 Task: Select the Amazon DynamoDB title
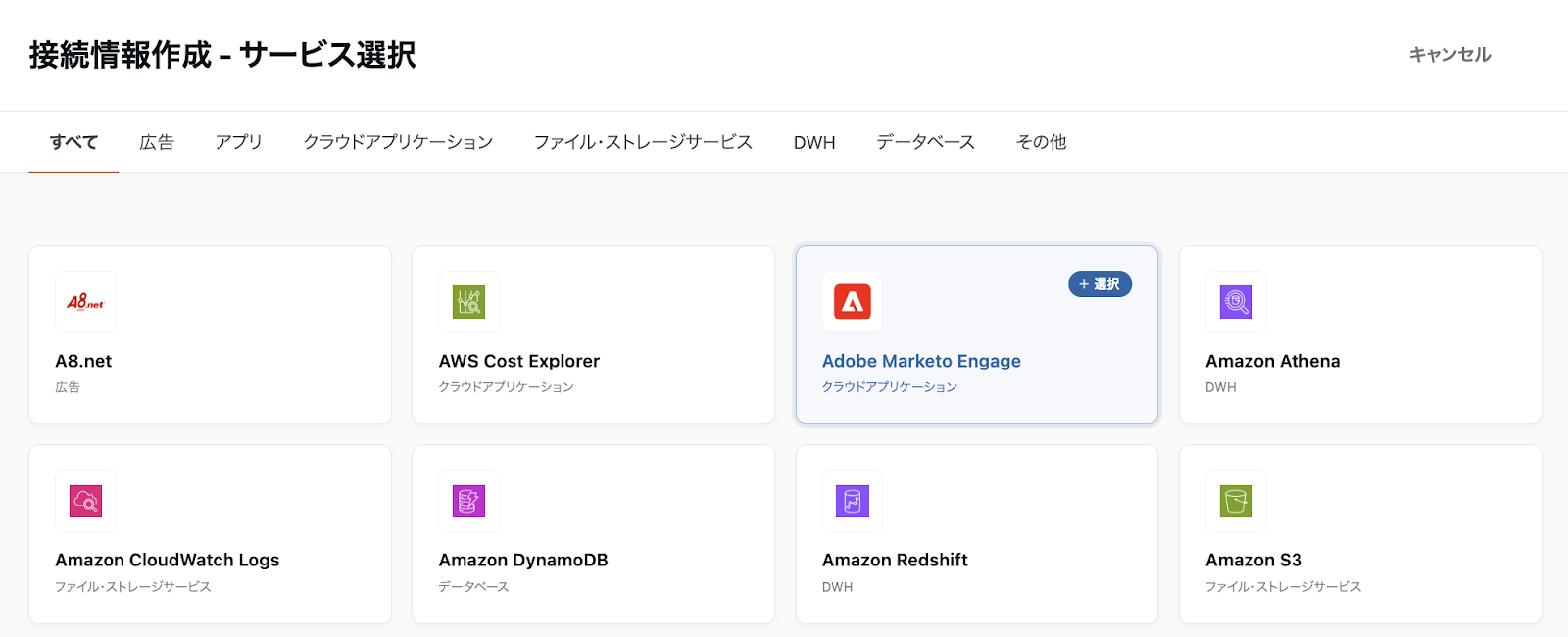(x=523, y=560)
